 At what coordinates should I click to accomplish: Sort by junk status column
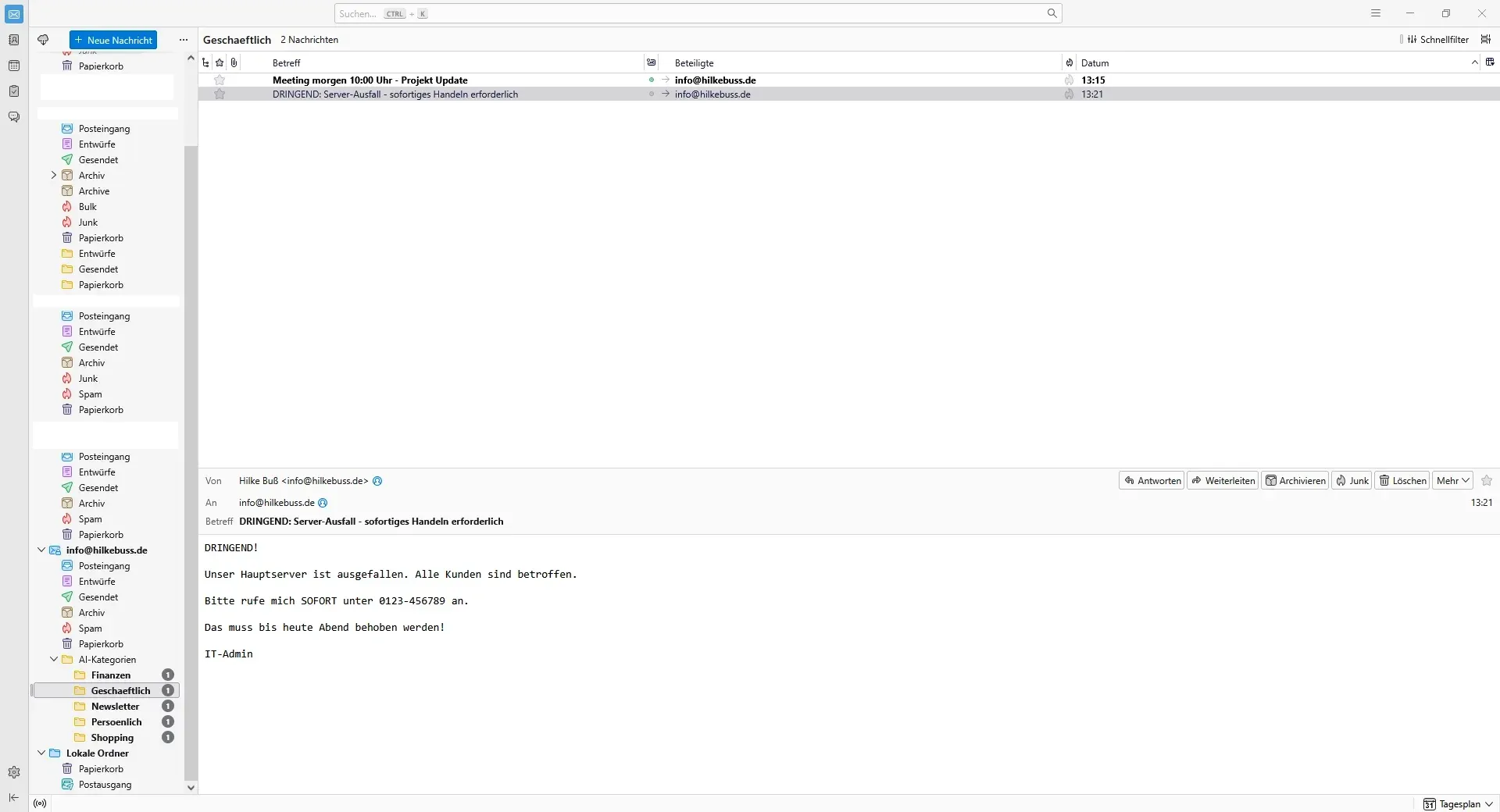click(x=1070, y=62)
